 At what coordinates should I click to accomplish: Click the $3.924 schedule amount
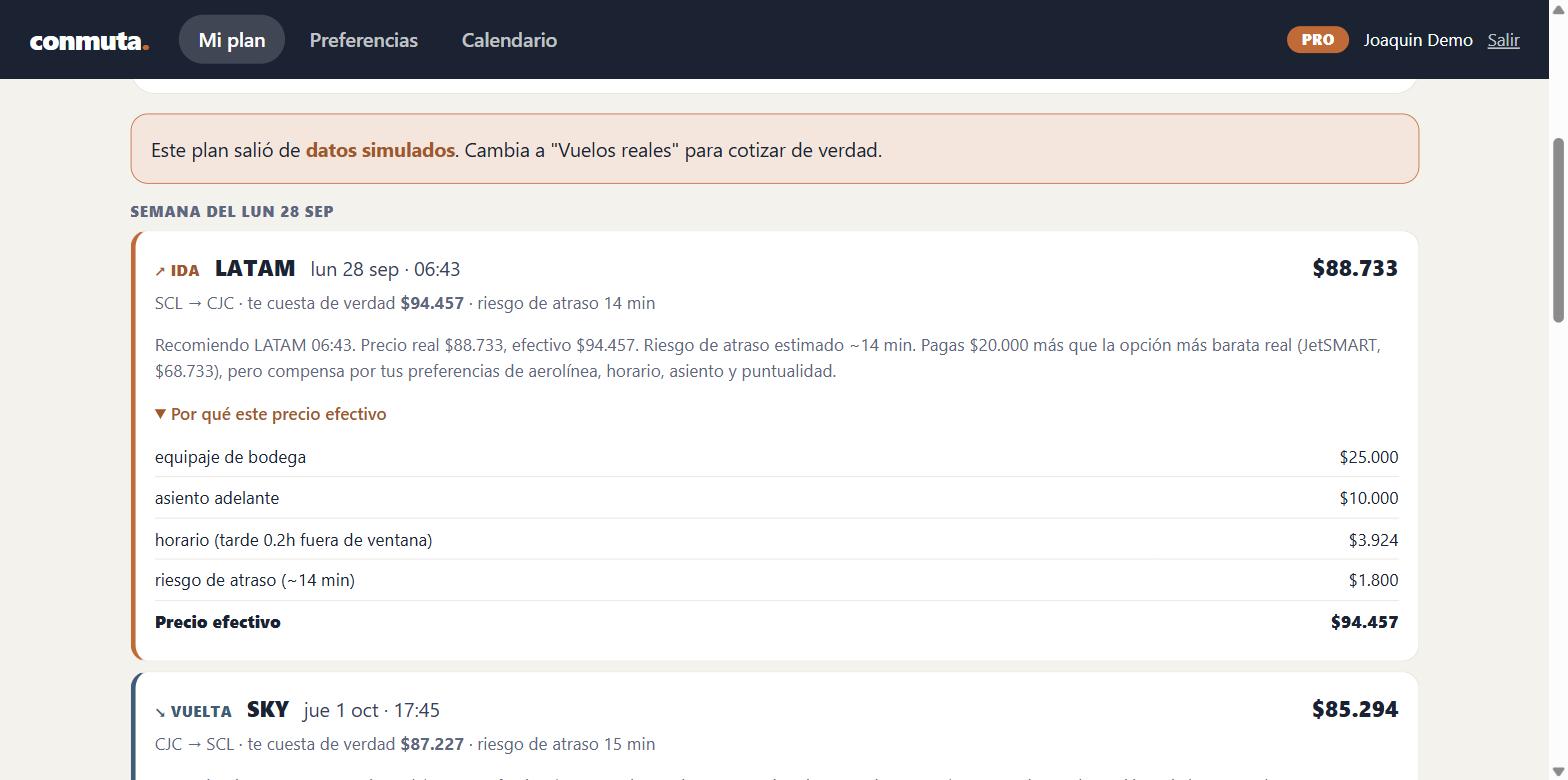1373,540
